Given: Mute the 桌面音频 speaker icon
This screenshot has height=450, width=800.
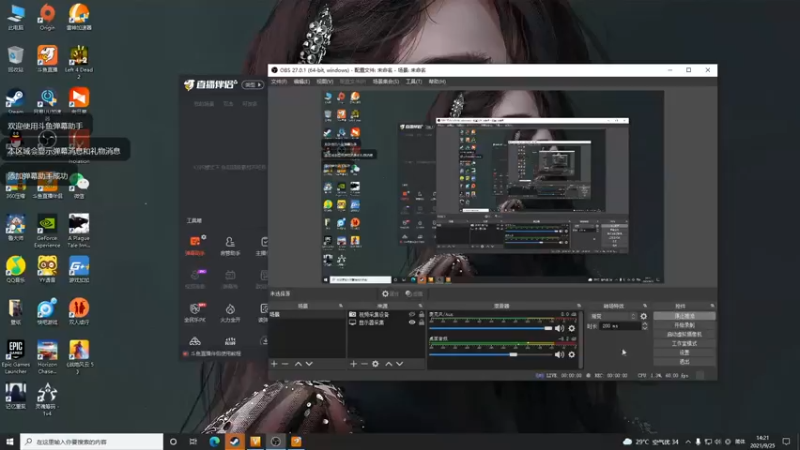Looking at the screenshot, I should tap(559, 355).
